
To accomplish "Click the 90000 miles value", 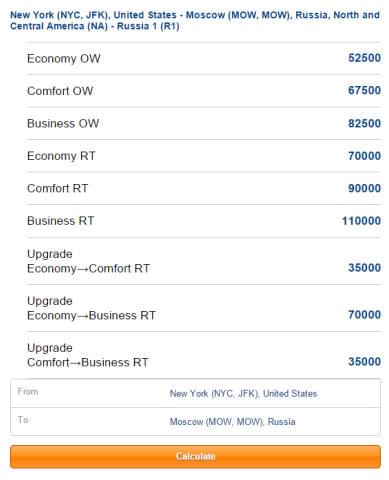I will coord(364,188).
